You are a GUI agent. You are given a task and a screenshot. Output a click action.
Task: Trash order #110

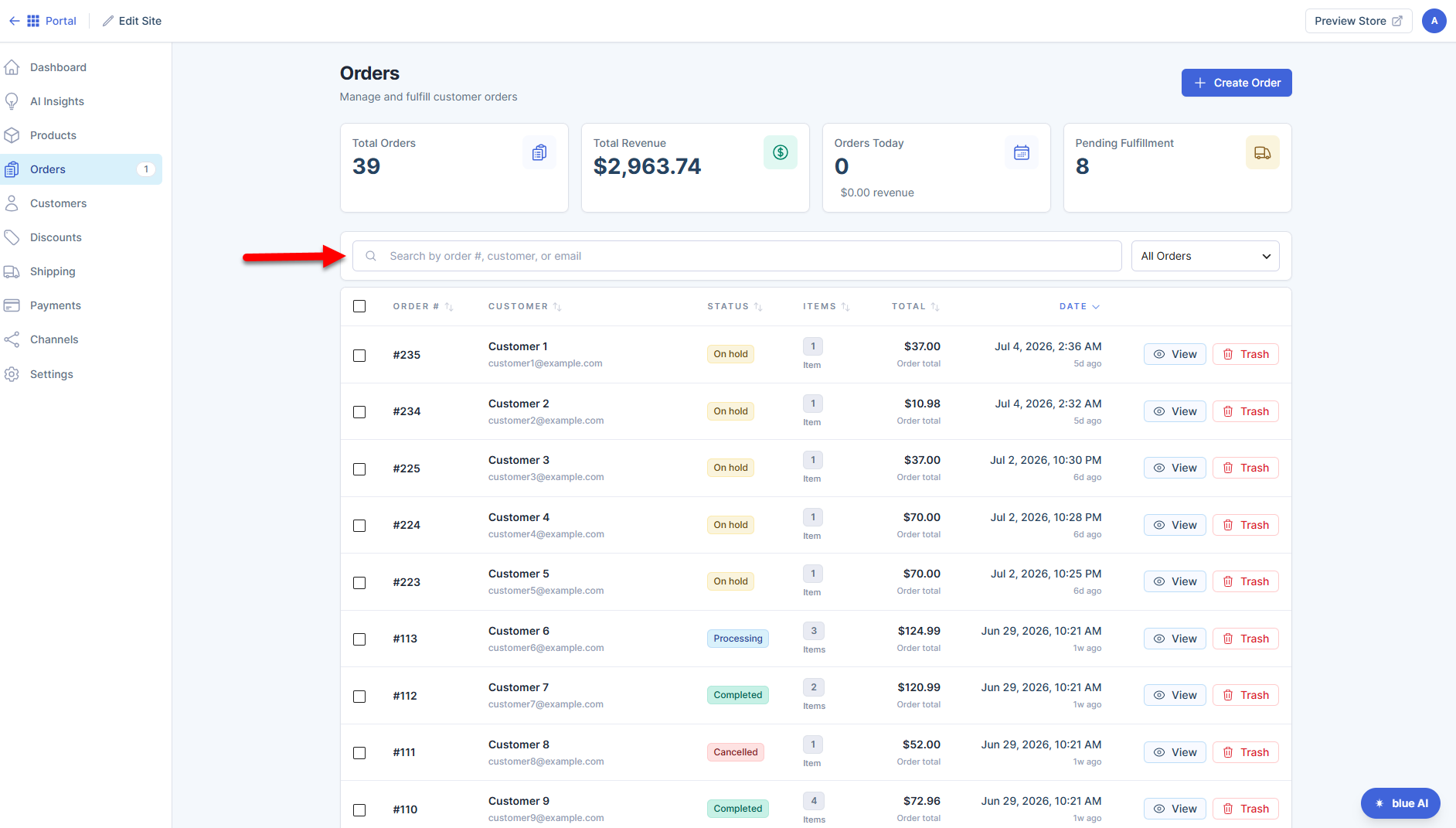click(1245, 809)
